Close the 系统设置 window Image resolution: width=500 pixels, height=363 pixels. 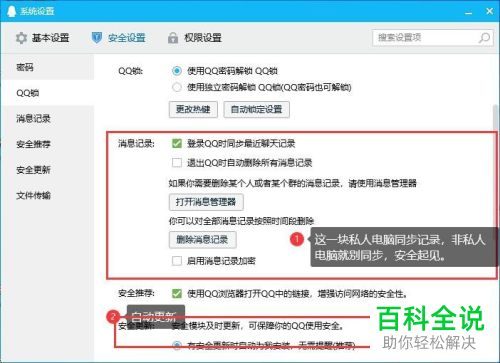tap(489, 11)
